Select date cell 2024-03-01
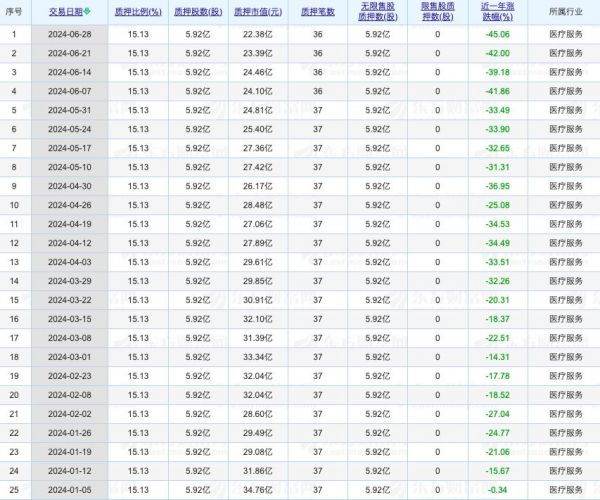Screen dimensions: 600x500 [70, 357]
